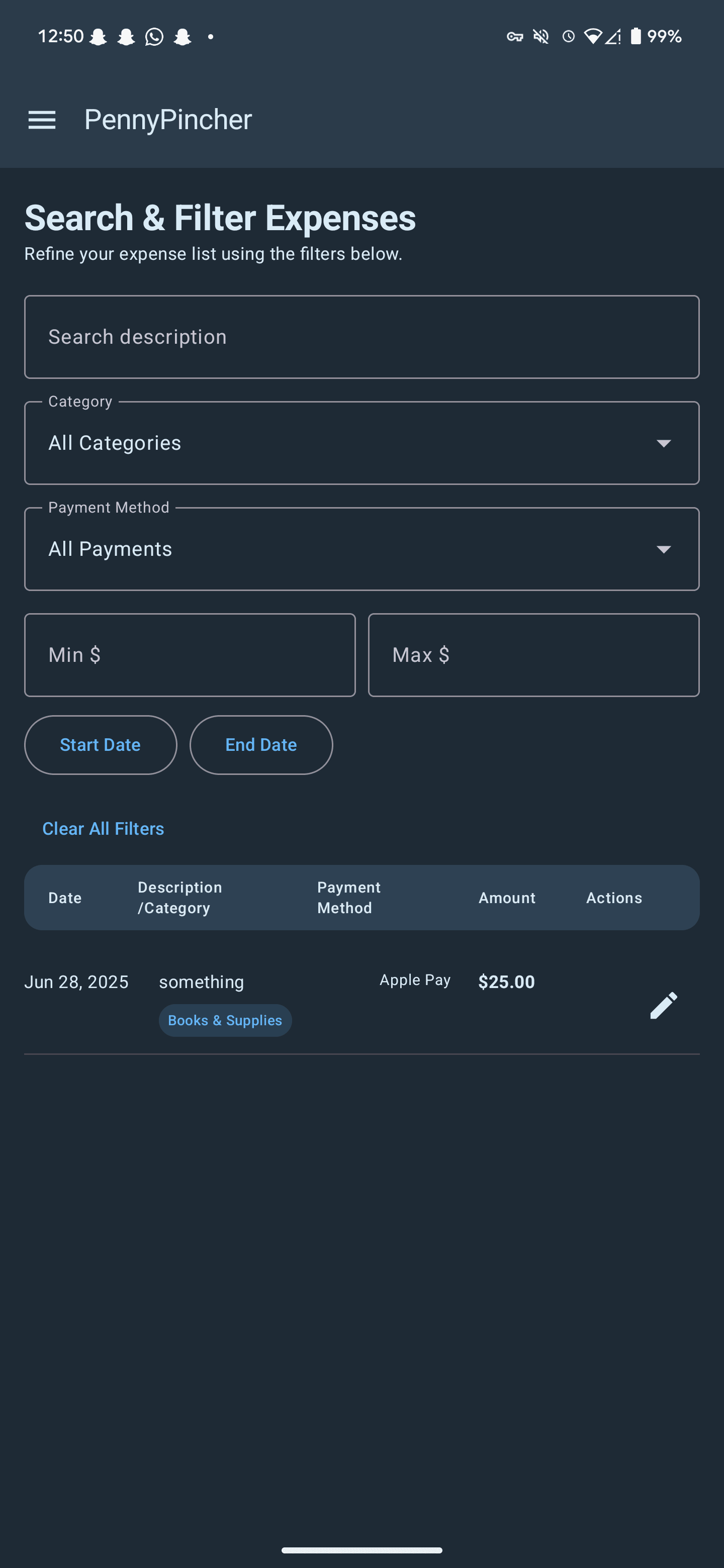Focus the Search description field
The width and height of the screenshot is (724, 1568).
pos(361,337)
